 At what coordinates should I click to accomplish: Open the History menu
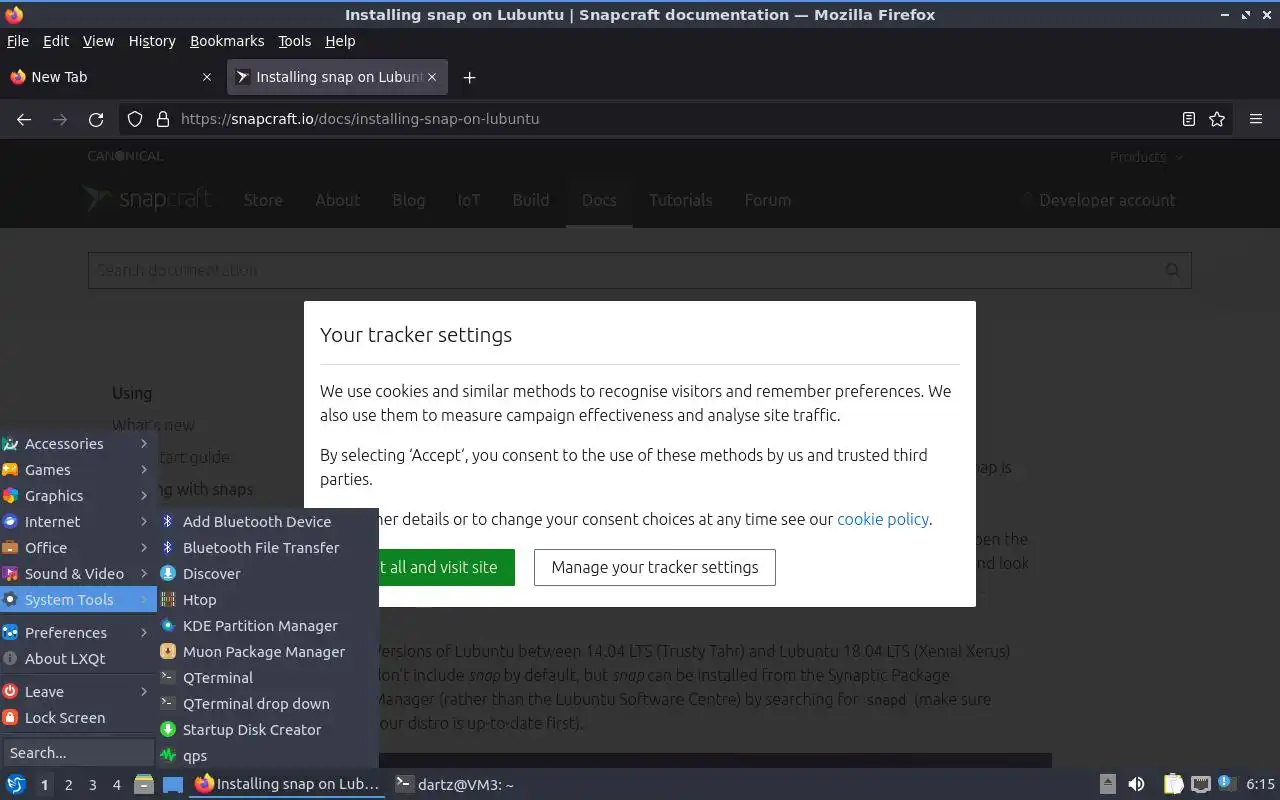click(152, 41)
